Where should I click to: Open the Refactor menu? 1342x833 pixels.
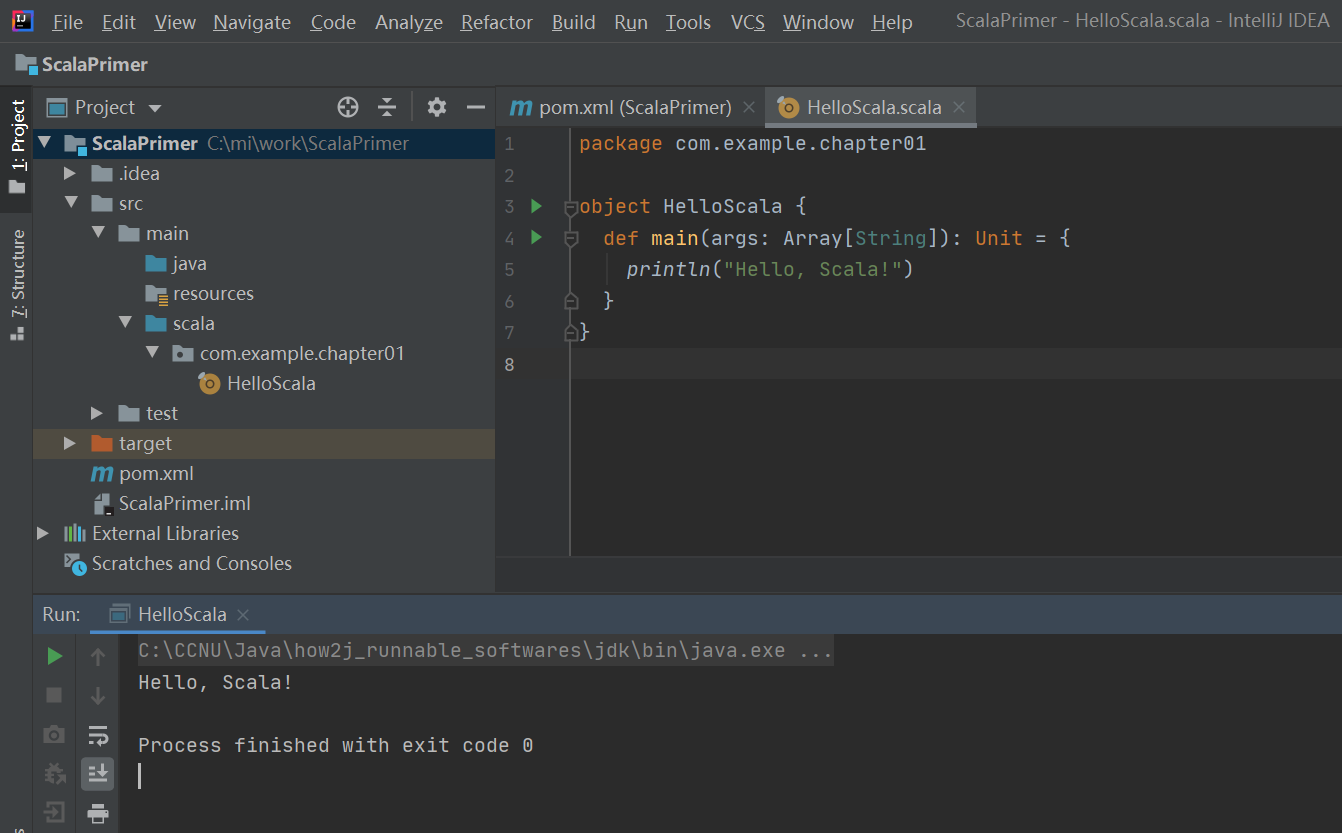pos(496,22)
